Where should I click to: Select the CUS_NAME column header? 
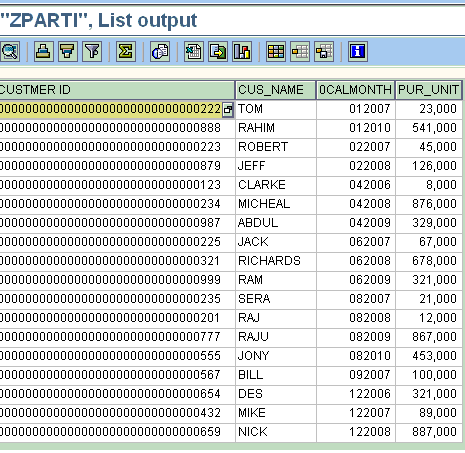[276, 90]
